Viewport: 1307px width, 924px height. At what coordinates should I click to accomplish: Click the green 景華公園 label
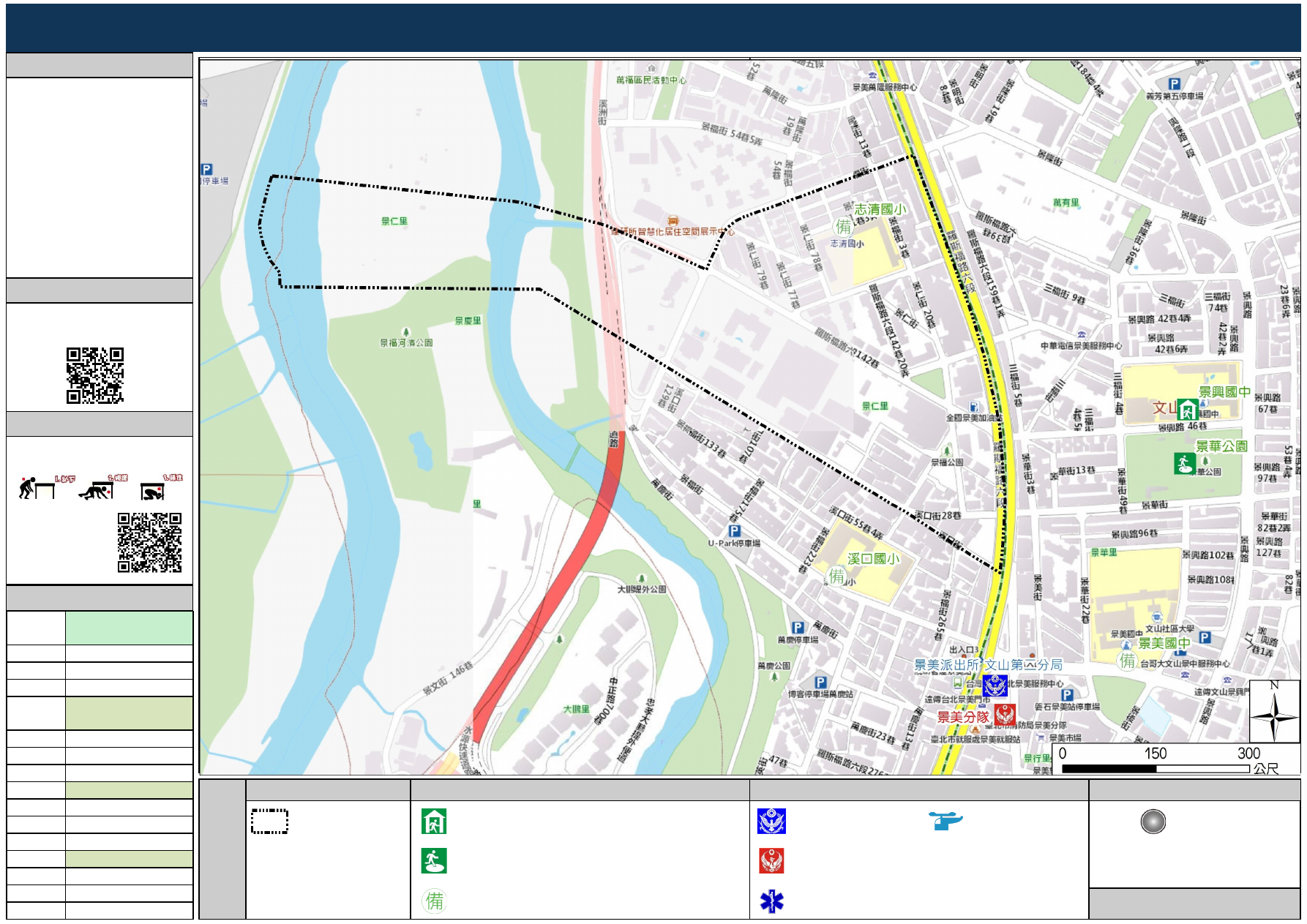1221,446
